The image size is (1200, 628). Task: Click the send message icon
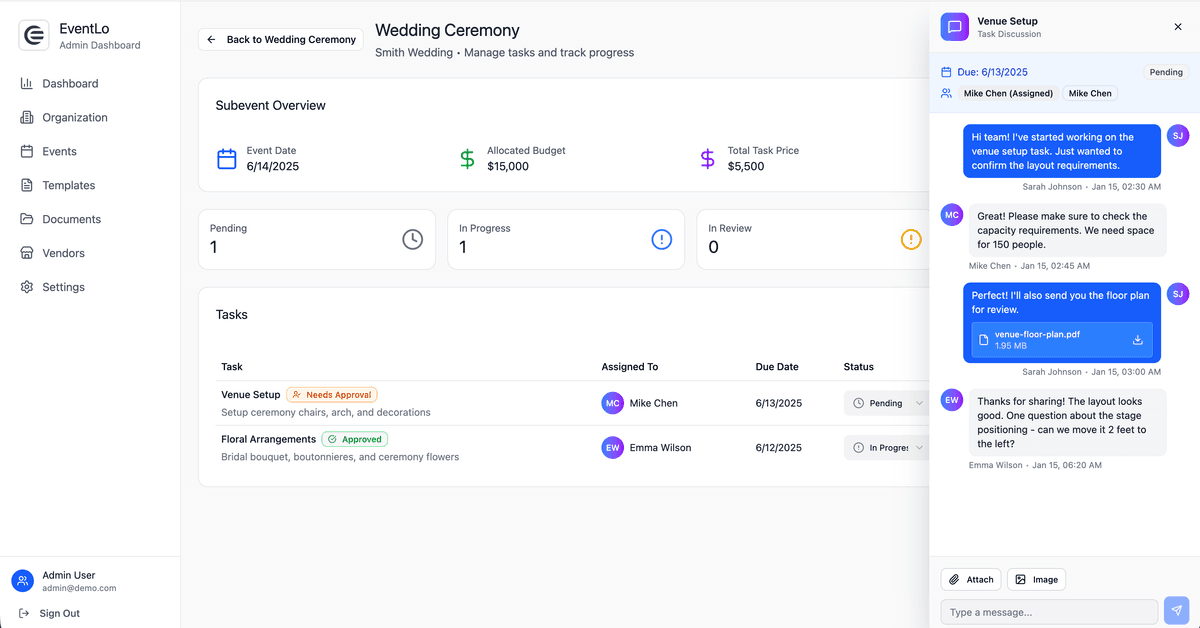1176,611
